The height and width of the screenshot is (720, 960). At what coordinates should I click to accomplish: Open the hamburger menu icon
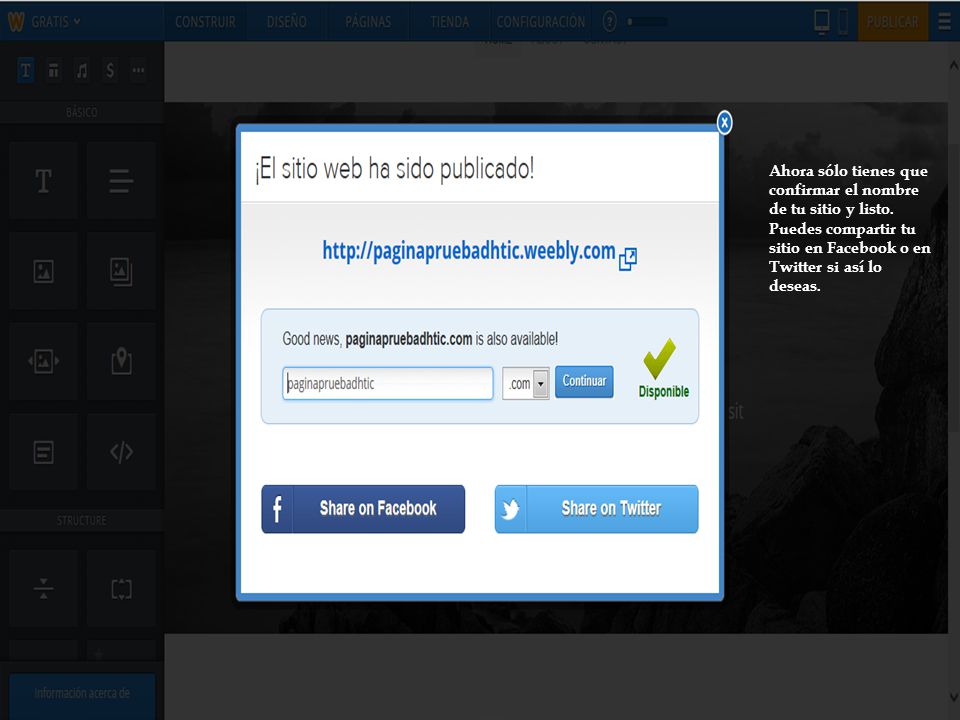[944, 22]
